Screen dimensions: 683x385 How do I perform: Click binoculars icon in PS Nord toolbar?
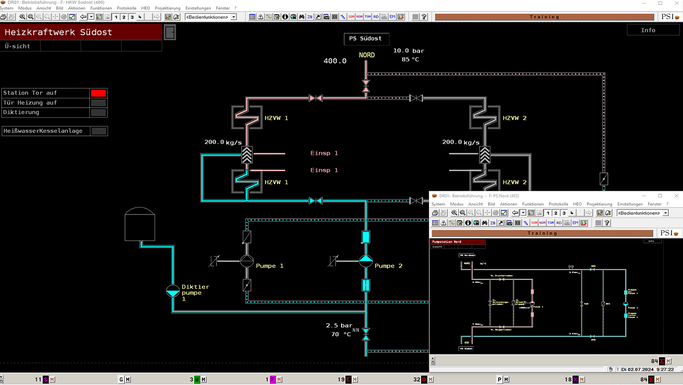[484, 223]
